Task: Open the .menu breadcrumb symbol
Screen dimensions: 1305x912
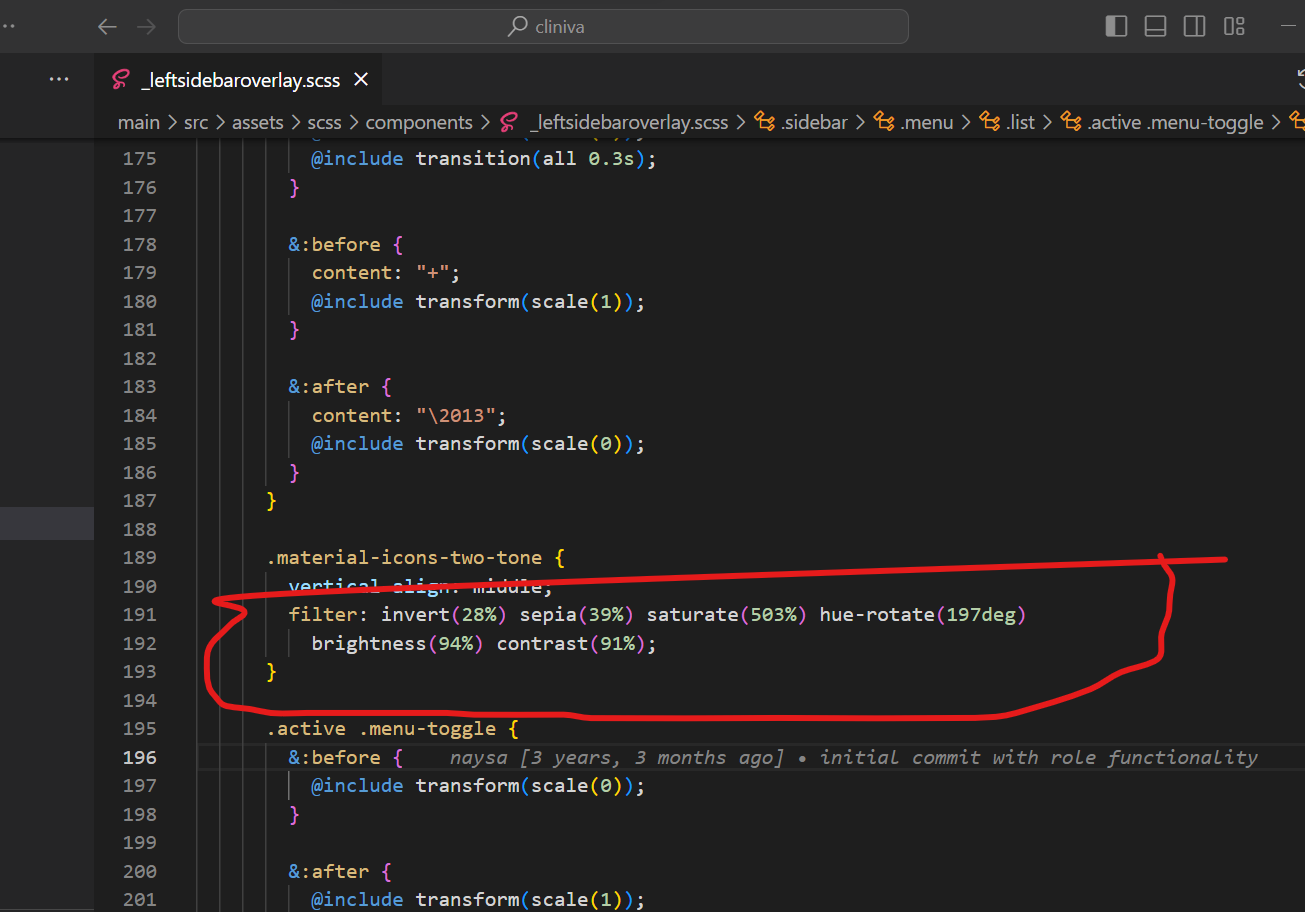Action: pyautogui.click(x=927, y=123)
